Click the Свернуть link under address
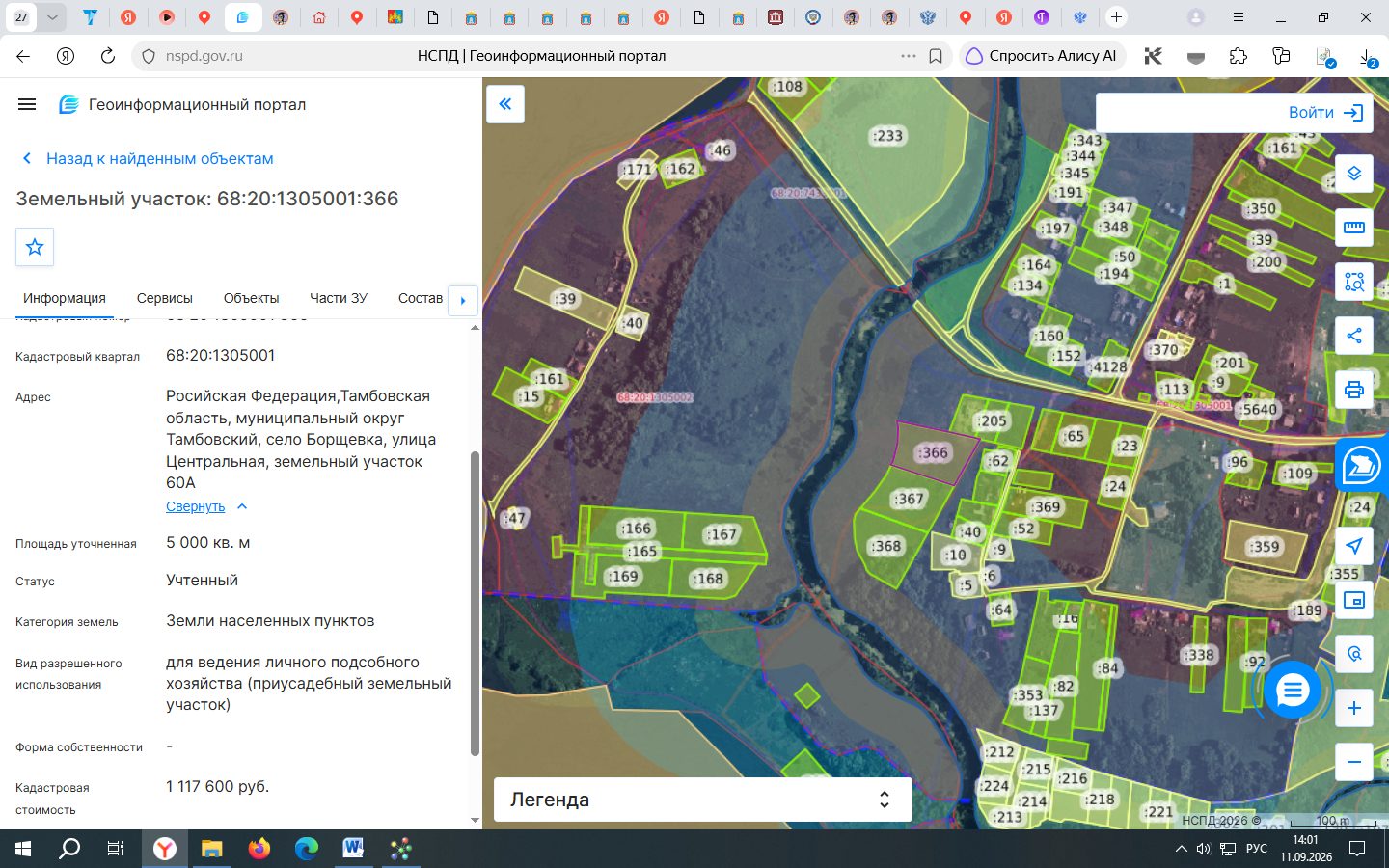The height and width of the screenshot is (868, 1389). 195,506
